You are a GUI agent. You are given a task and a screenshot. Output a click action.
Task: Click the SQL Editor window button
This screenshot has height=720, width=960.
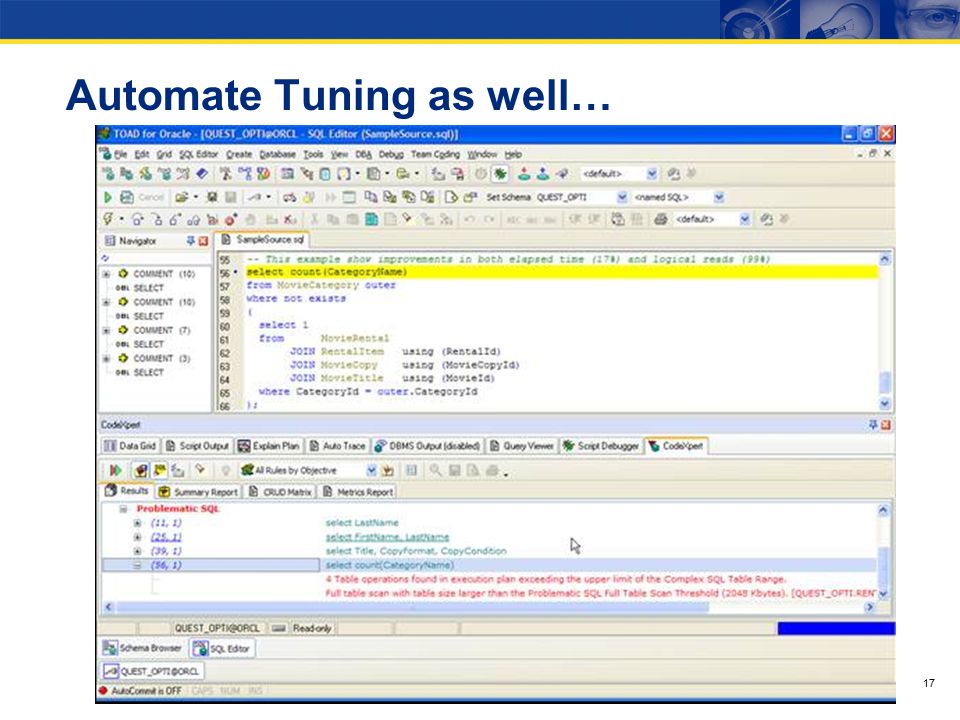pyautogui.click(x=222, y=648)
